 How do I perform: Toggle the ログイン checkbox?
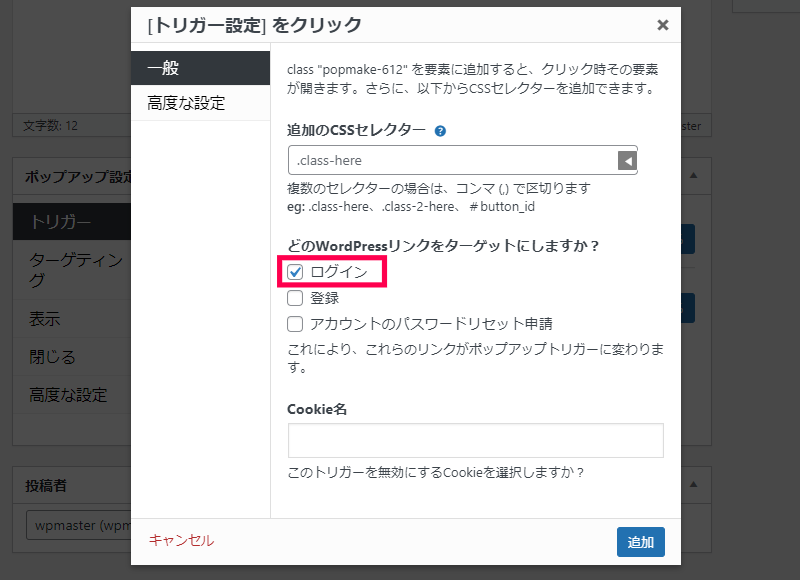click(x=295, y=272)
